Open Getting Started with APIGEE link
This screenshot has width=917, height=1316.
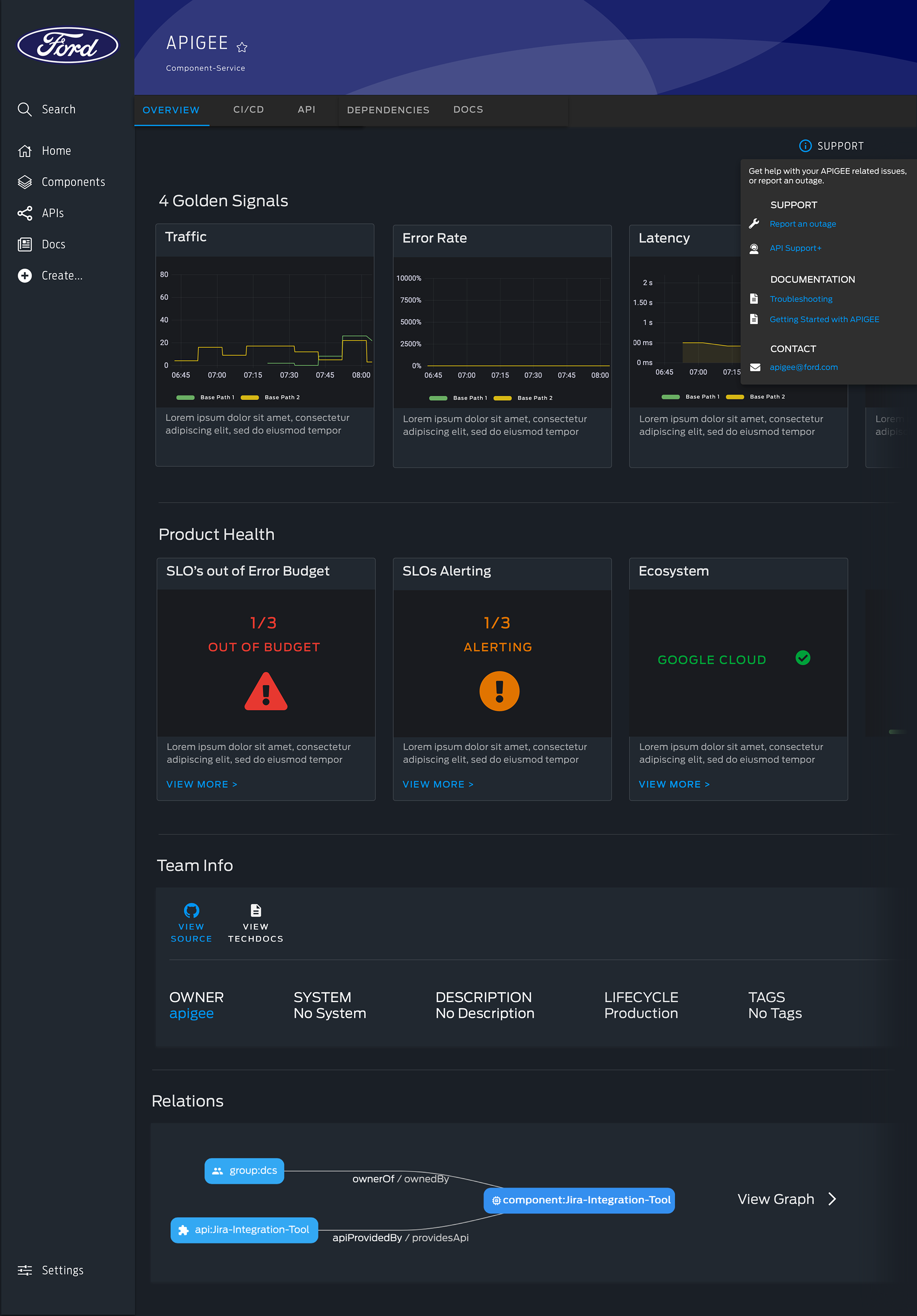(x=824, y=319)
